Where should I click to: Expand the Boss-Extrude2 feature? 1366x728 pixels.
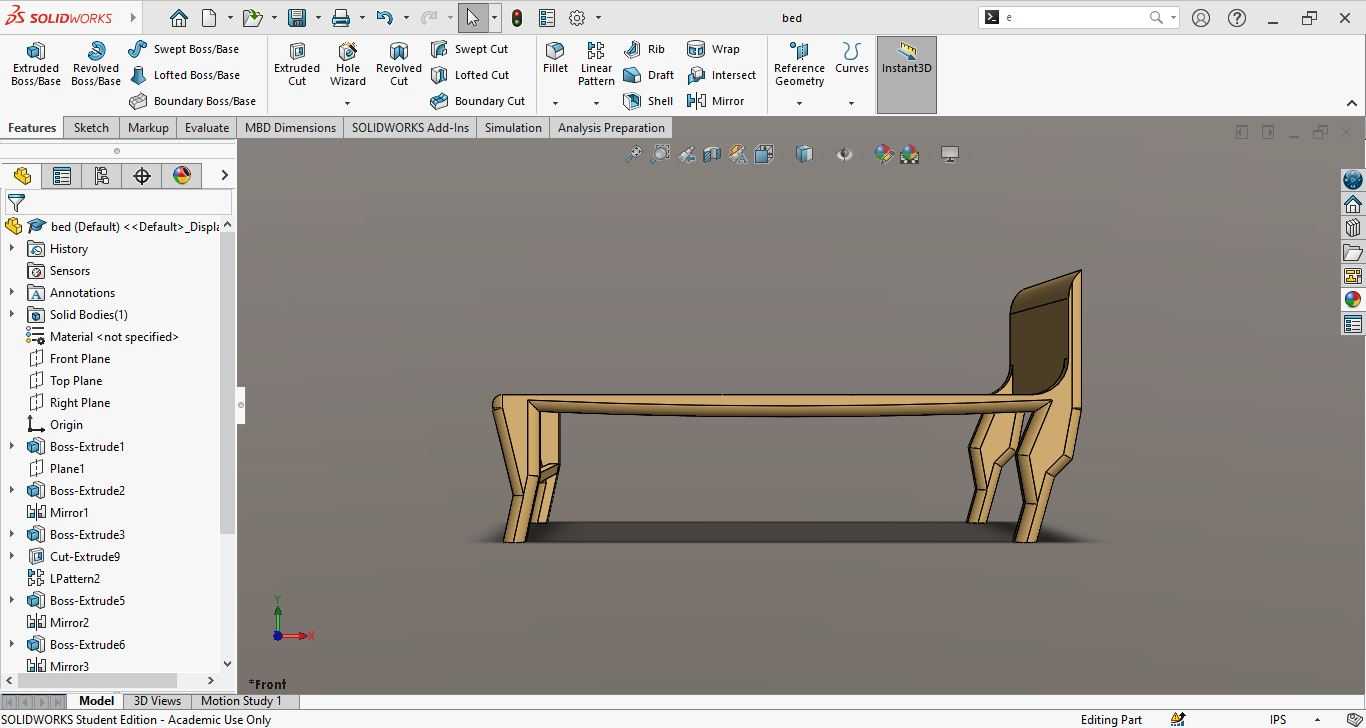pyautogui.click(x=12, y=490)
